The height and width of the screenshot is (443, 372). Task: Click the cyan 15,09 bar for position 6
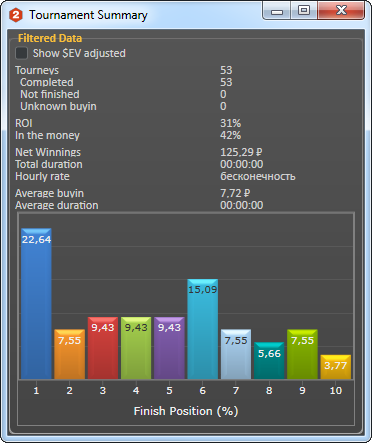click(x=203, y=329)
